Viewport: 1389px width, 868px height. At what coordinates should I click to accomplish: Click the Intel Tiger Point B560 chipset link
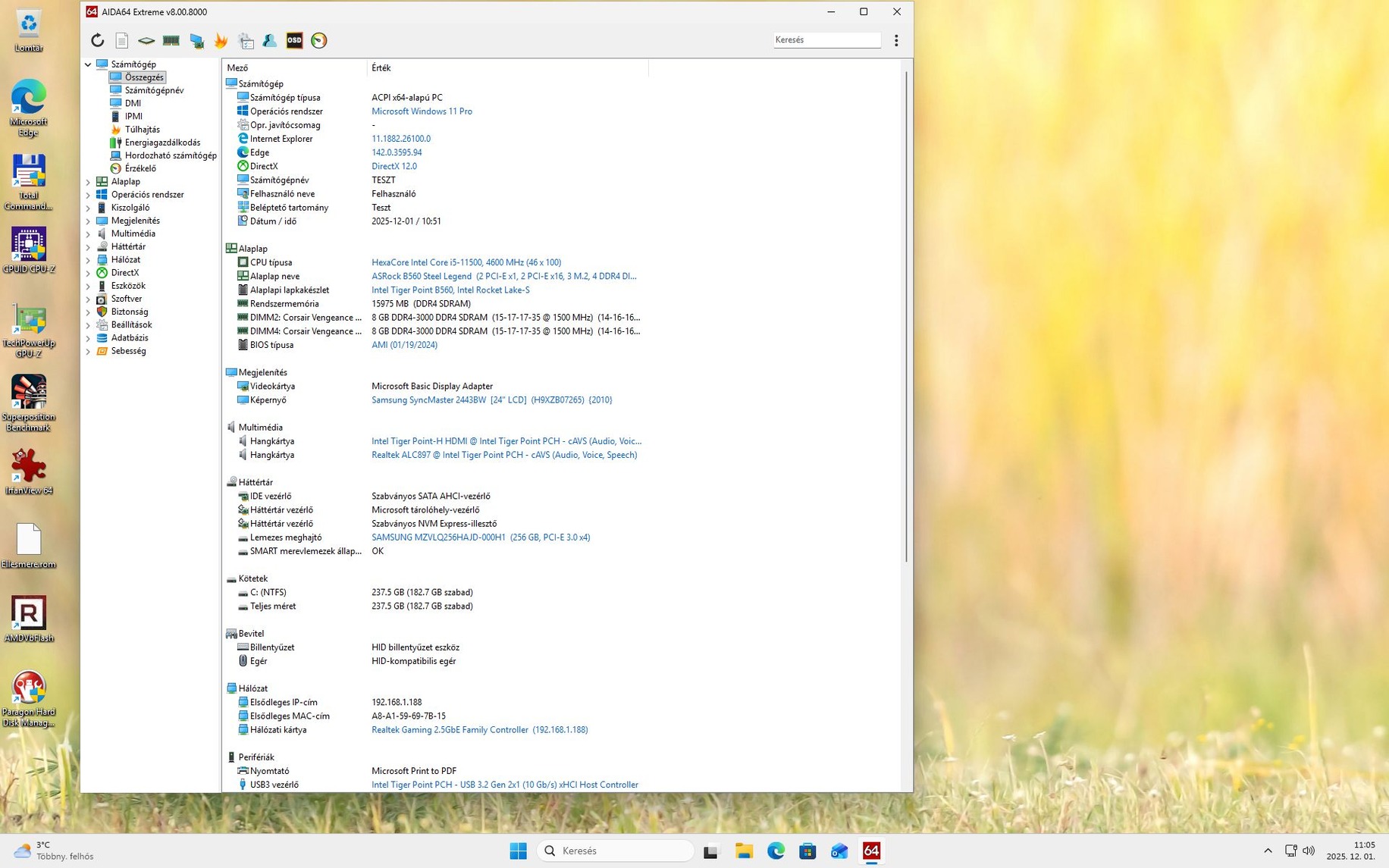[x=450, y=290]
